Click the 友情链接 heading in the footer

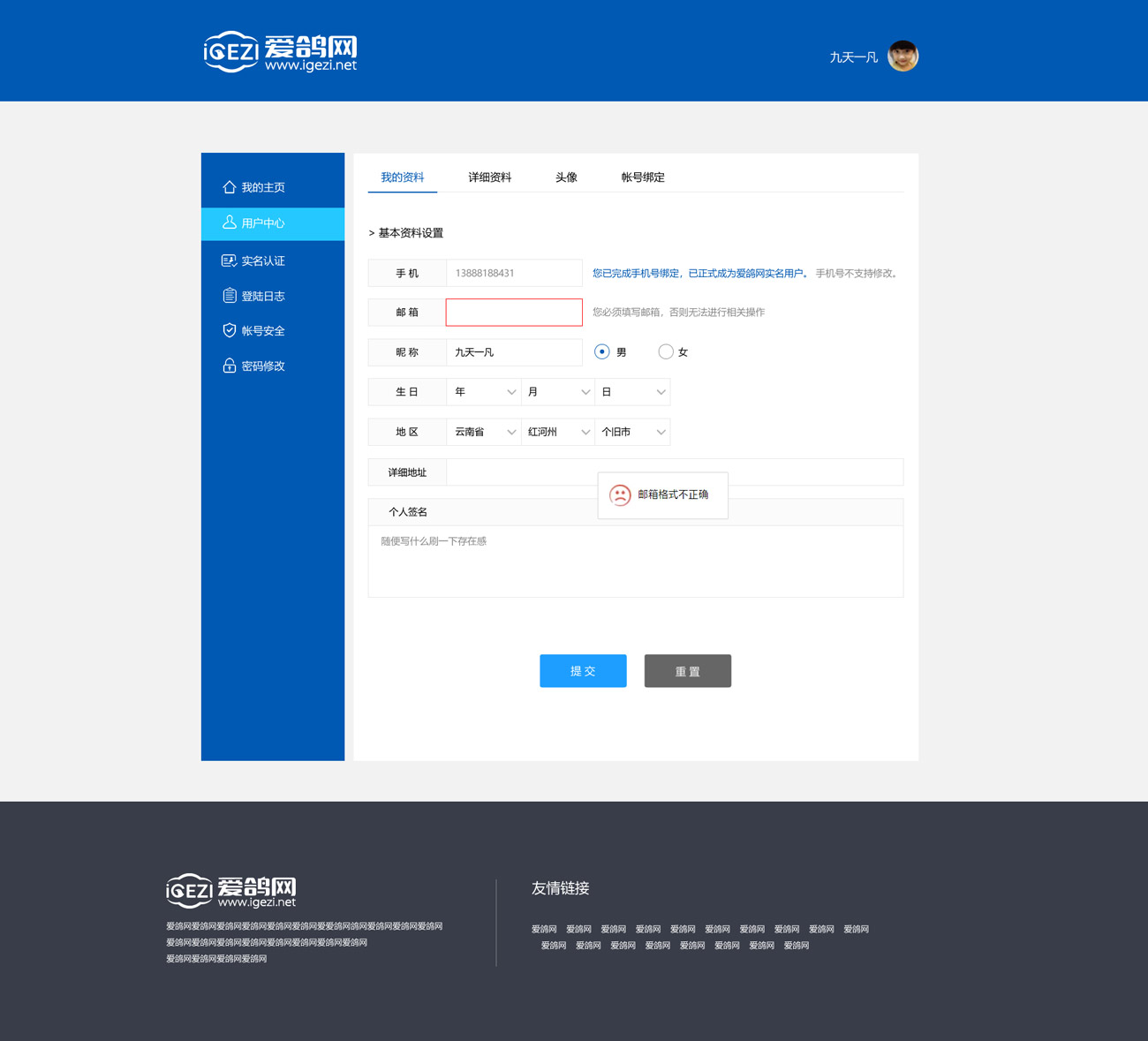[560, 888]
